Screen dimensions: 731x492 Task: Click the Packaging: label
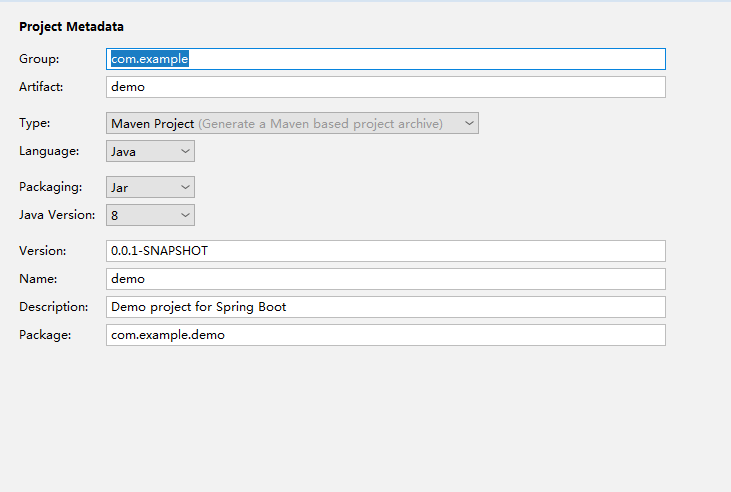coord(50,187)
